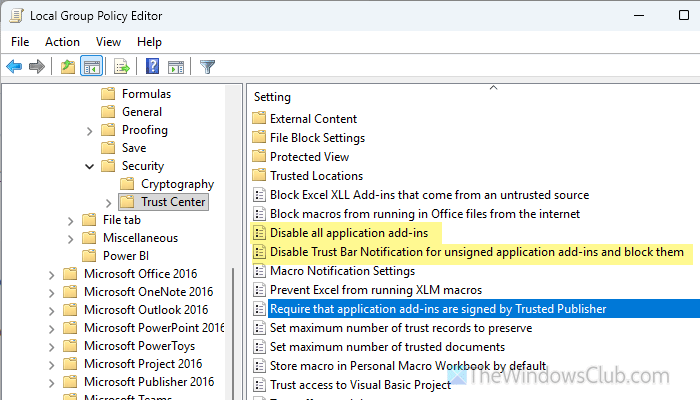Open the File Block Settings folder
This screenshot has height=400, width=700.
click(x=317, y=138)
